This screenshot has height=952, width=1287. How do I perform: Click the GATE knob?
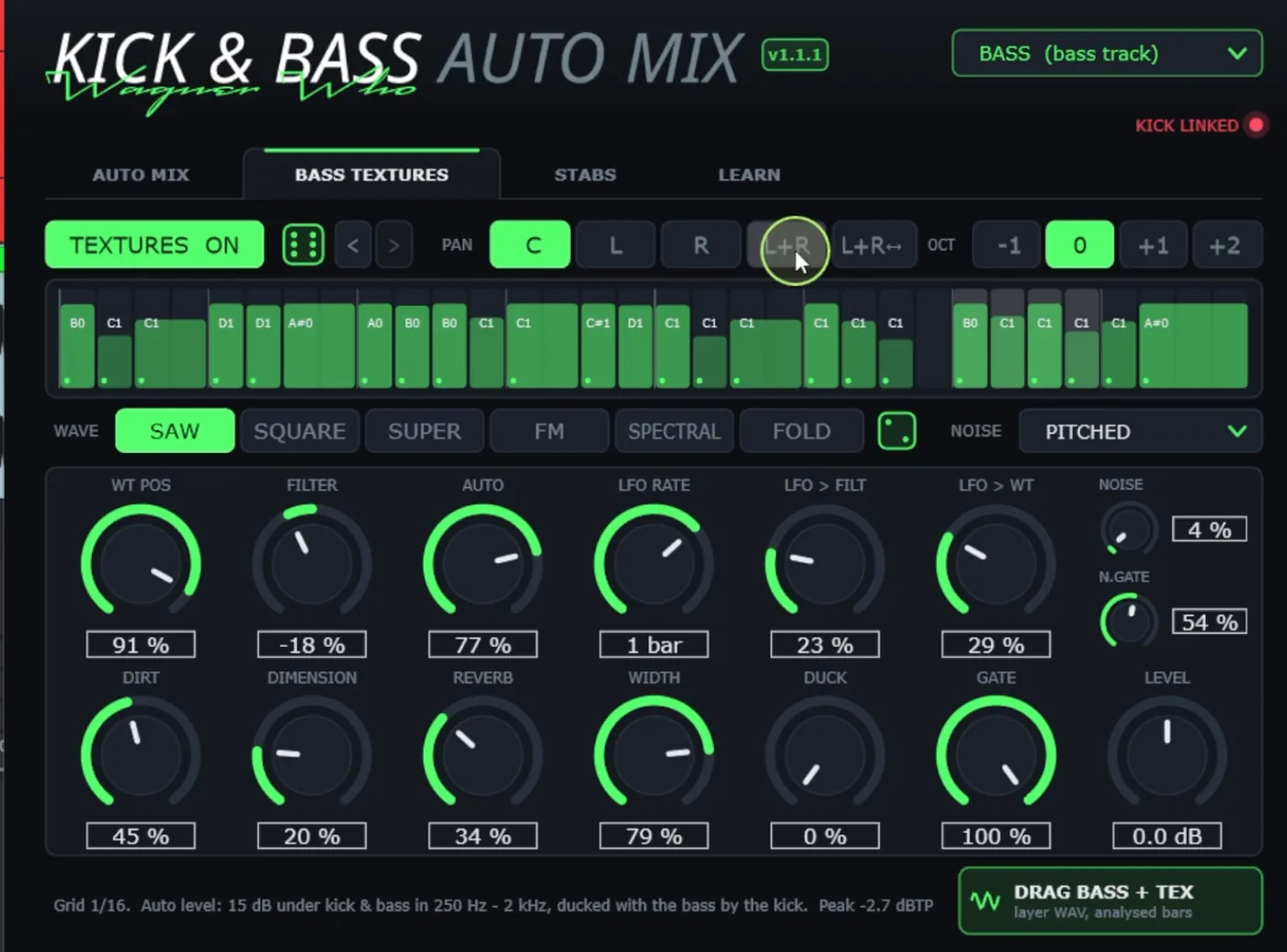(x=996, y=754)
